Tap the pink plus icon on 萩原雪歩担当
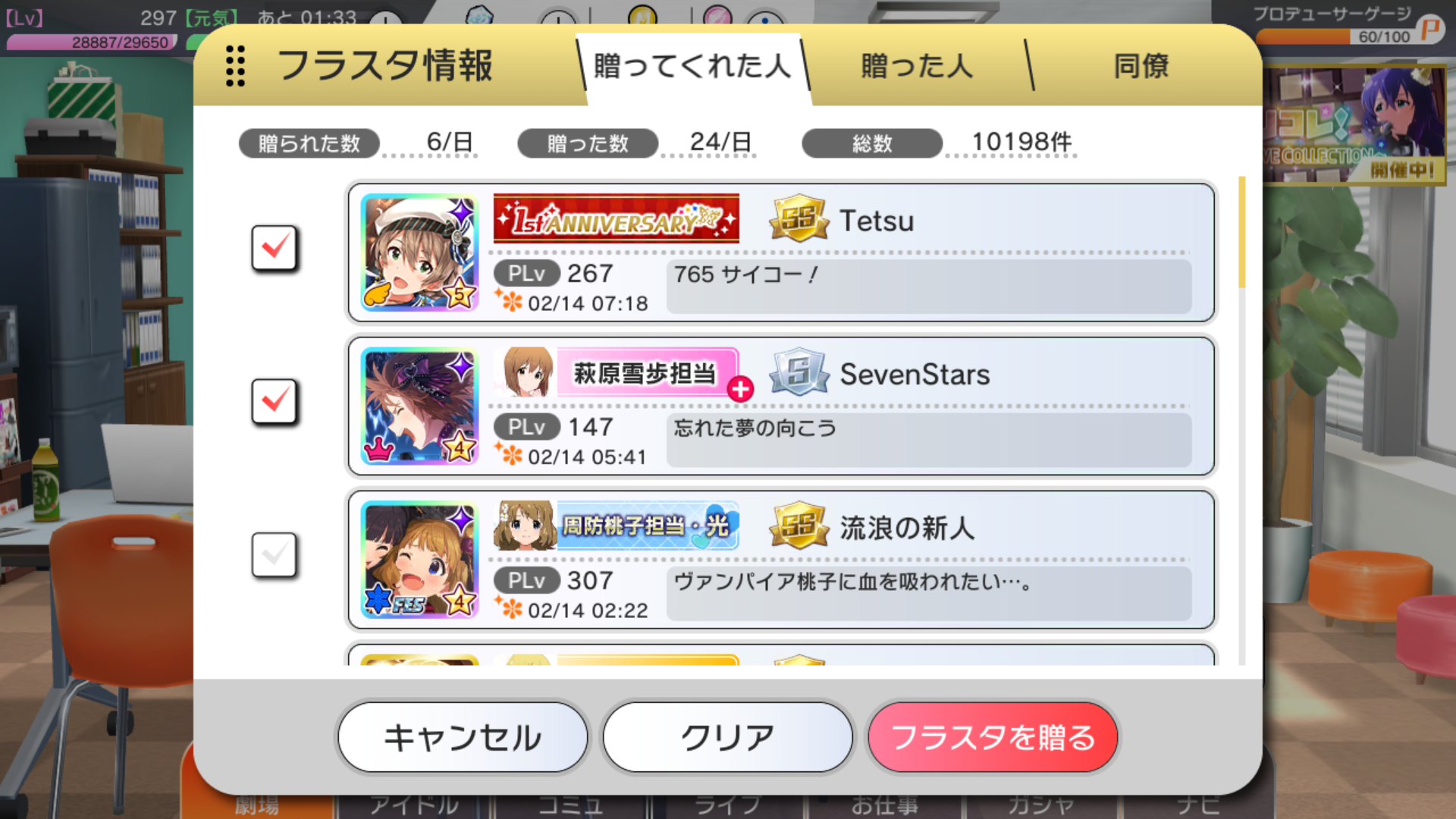This screenshot has width=1456, height=819. [740, 389]
